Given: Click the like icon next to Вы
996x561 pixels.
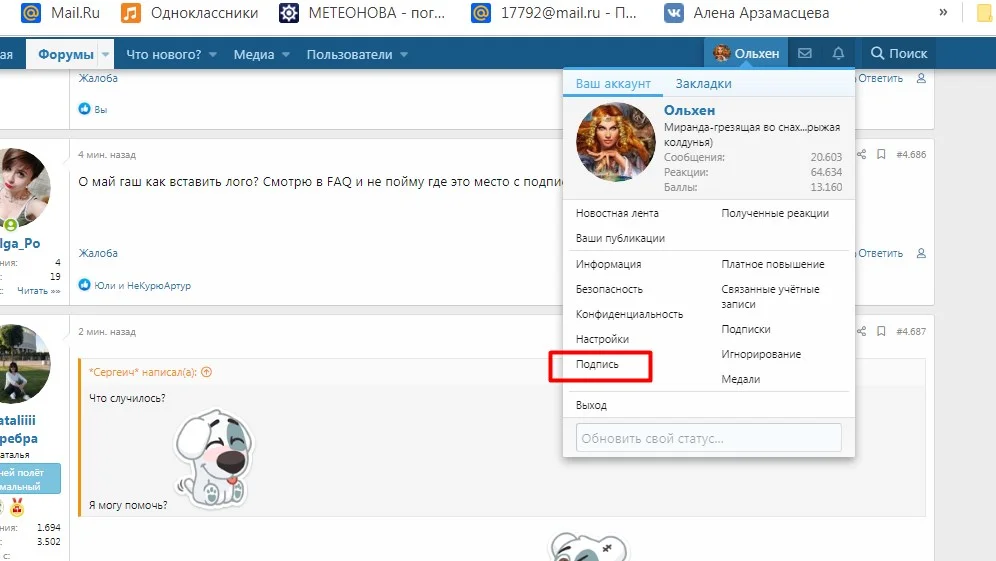Looking at the screenshot, I should (x=84, y=109).
